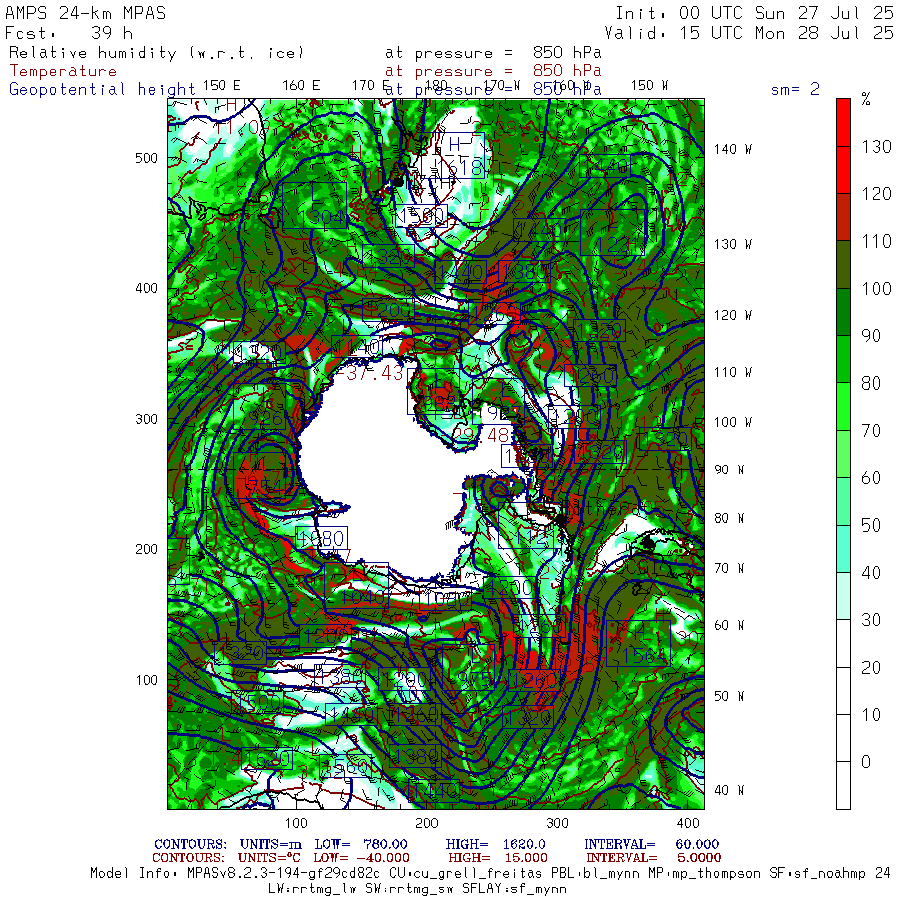Select the "160 E" longitude label
900x900 pixels.
[301, 86]
